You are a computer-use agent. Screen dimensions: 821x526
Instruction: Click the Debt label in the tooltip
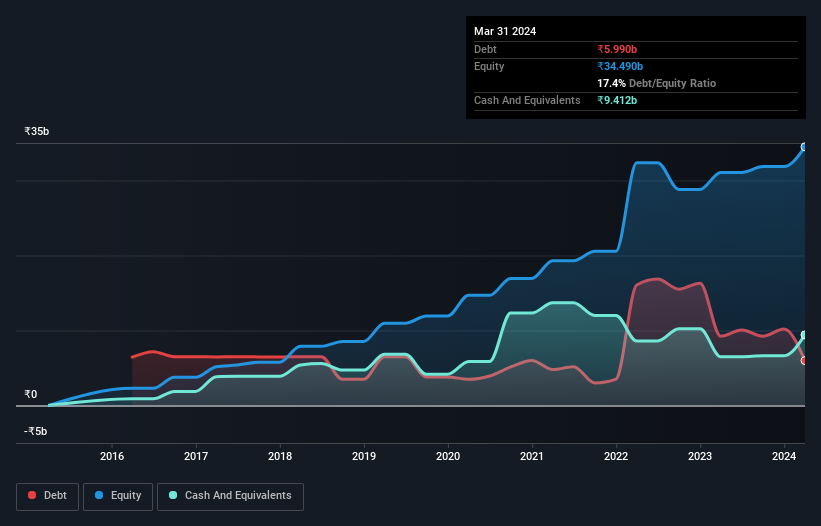(x=485, y=49)
